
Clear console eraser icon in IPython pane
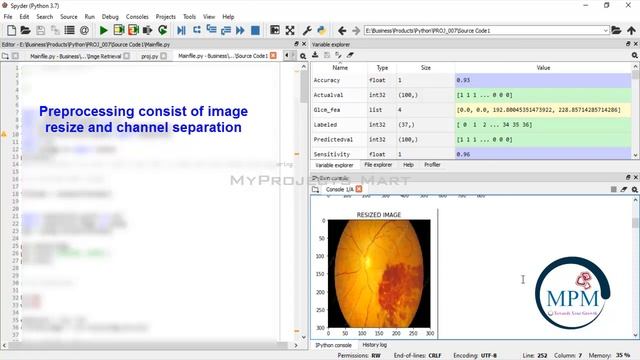point(624,189)
